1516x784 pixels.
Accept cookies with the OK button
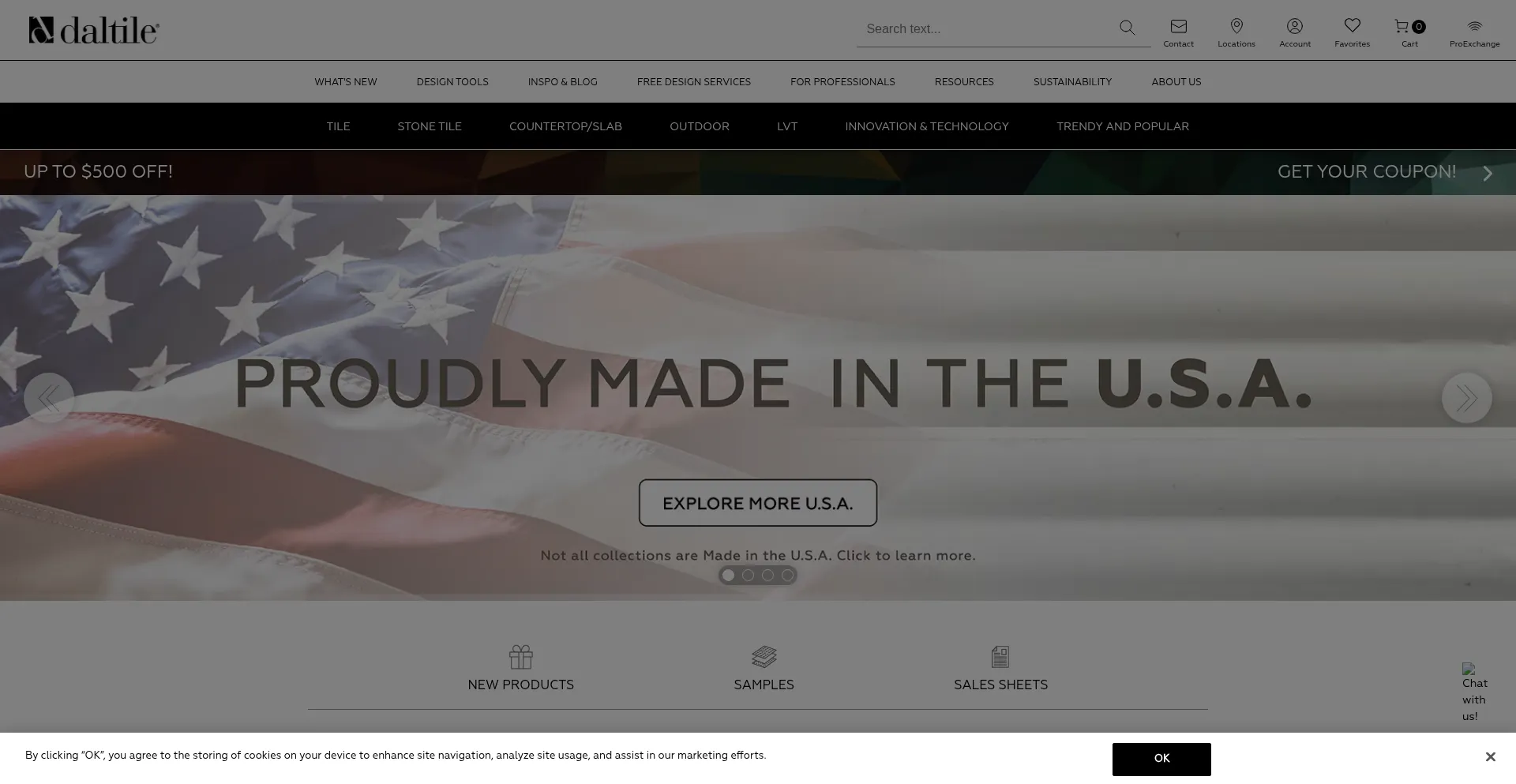click(x=1161, y=759)
